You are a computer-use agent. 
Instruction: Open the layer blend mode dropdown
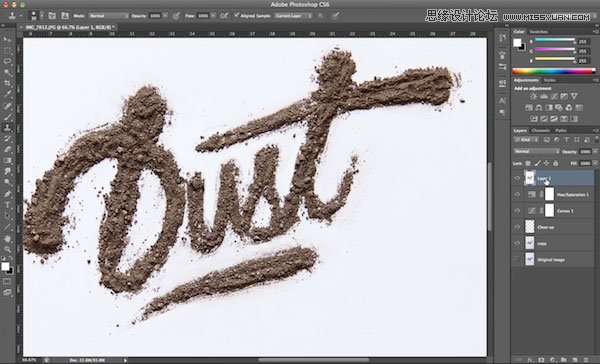click(536, 151)
